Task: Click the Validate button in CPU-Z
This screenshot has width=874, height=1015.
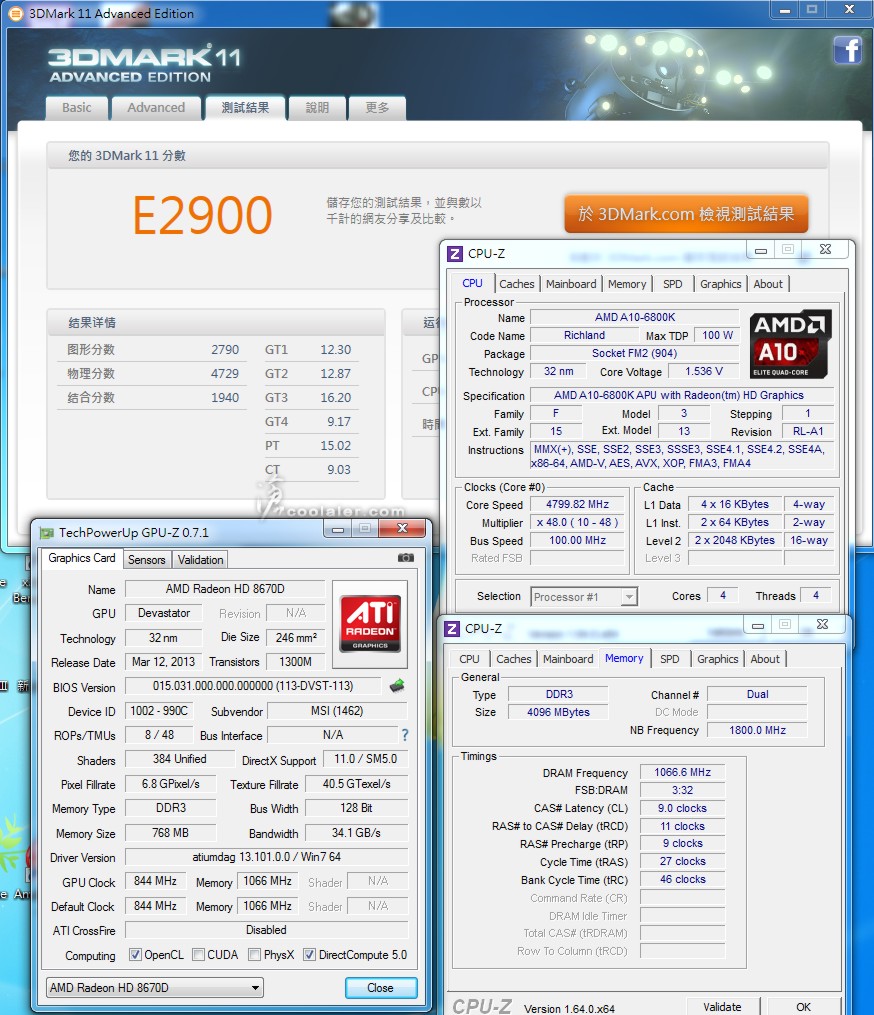Action: (x=722, y=1007)
